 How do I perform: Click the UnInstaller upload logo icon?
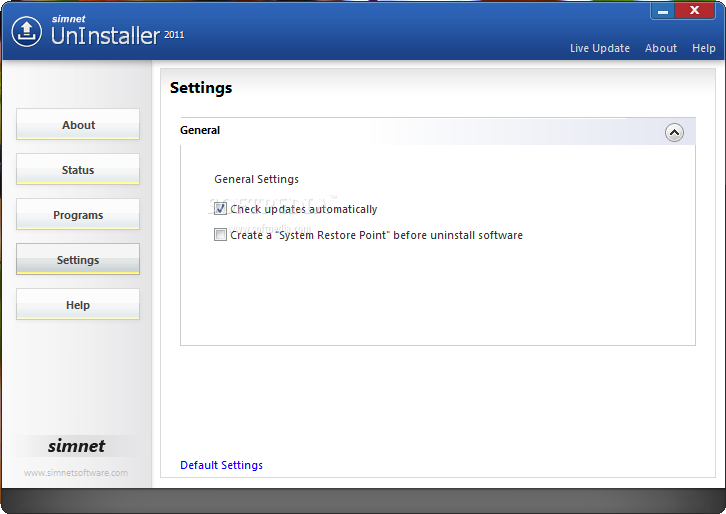click(x=26, y=31)
